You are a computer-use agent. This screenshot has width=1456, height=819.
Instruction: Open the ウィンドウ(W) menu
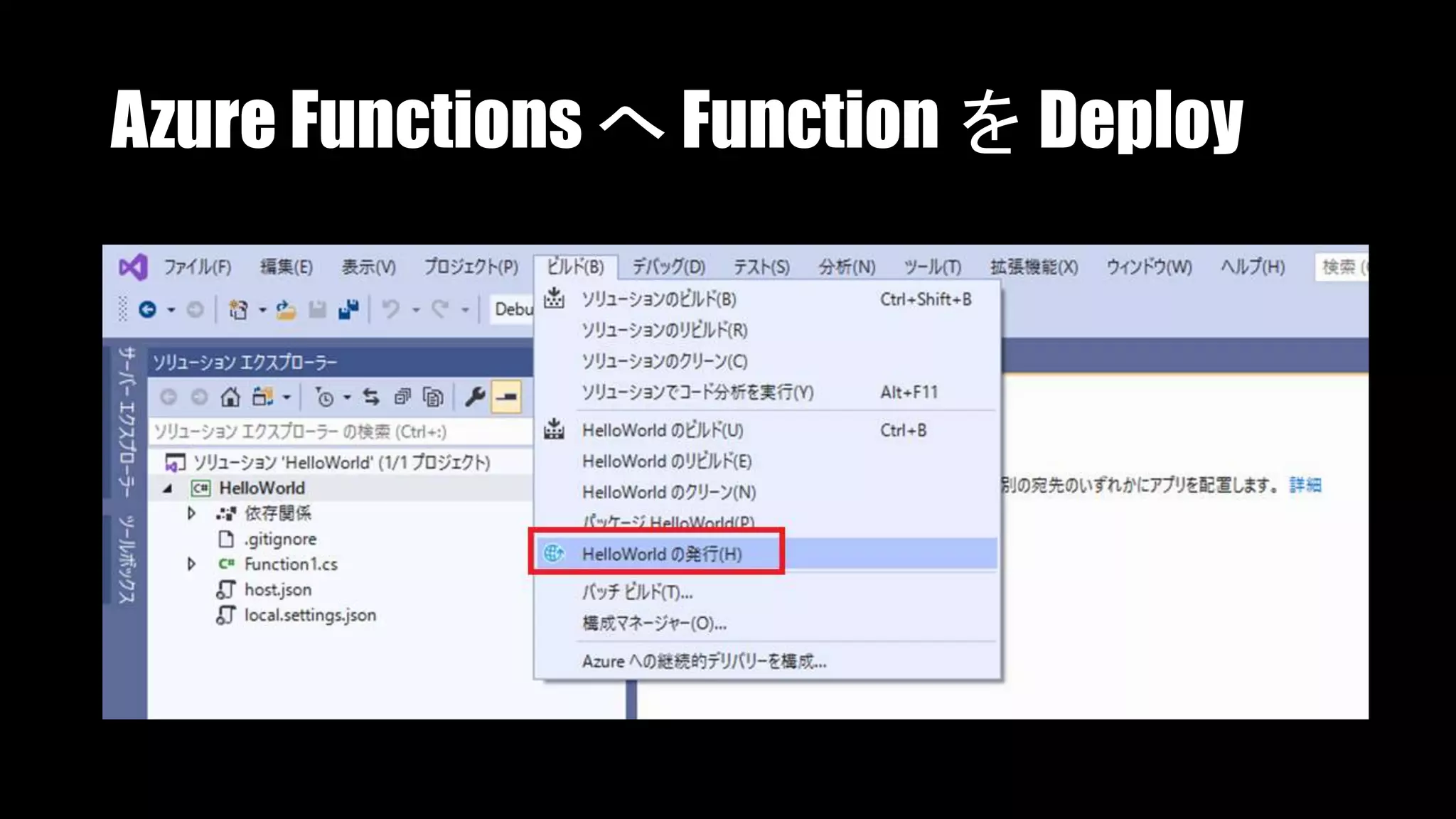click(x=1150, y=267)
